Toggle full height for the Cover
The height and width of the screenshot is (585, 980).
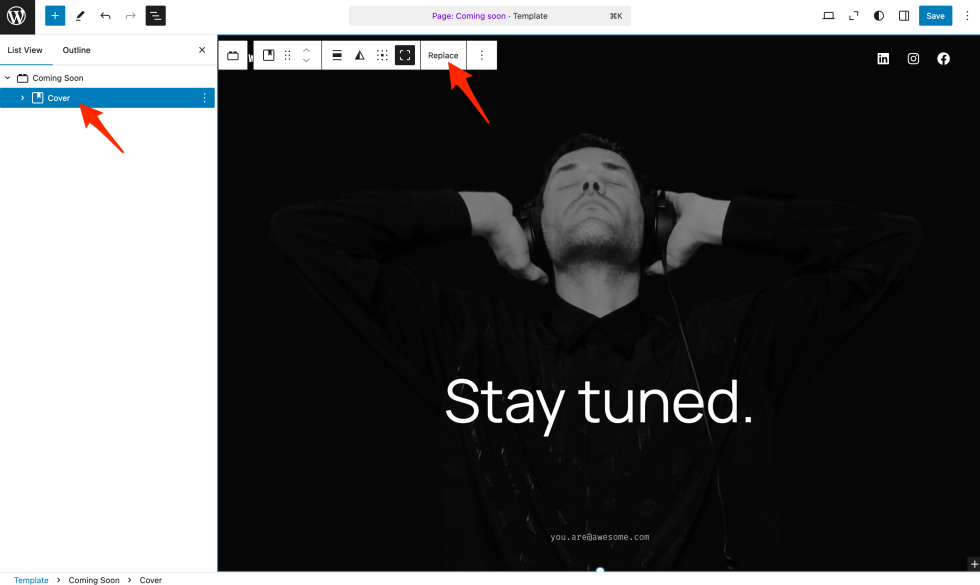tap(405, 56)
